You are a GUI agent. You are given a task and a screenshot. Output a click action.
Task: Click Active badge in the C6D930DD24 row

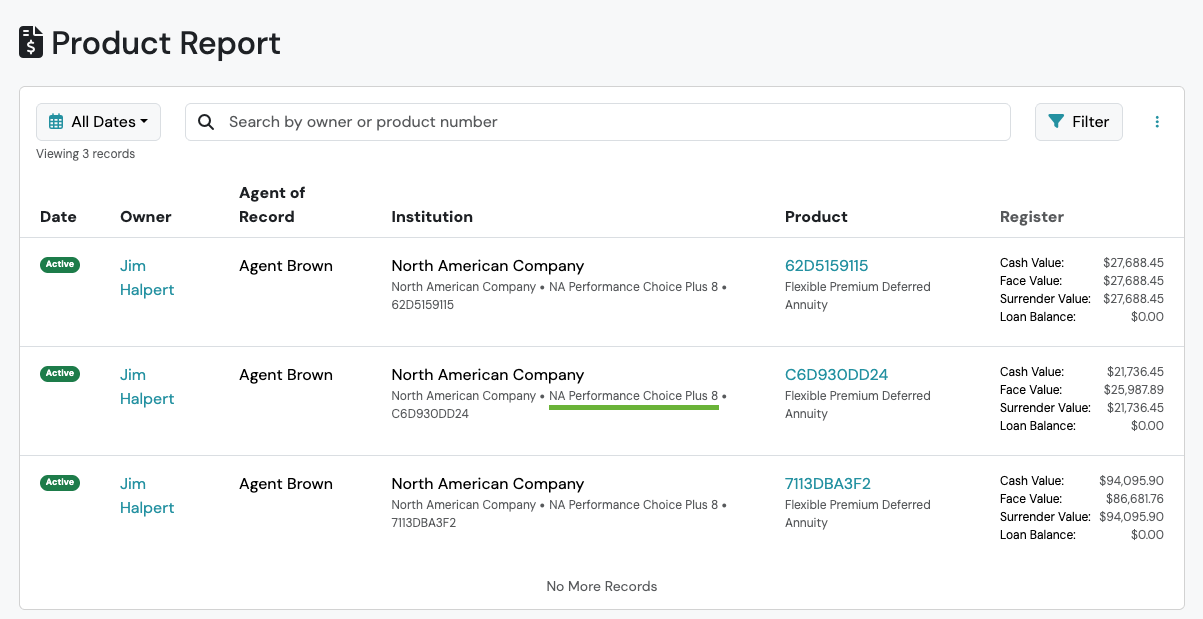coord(60,374)
